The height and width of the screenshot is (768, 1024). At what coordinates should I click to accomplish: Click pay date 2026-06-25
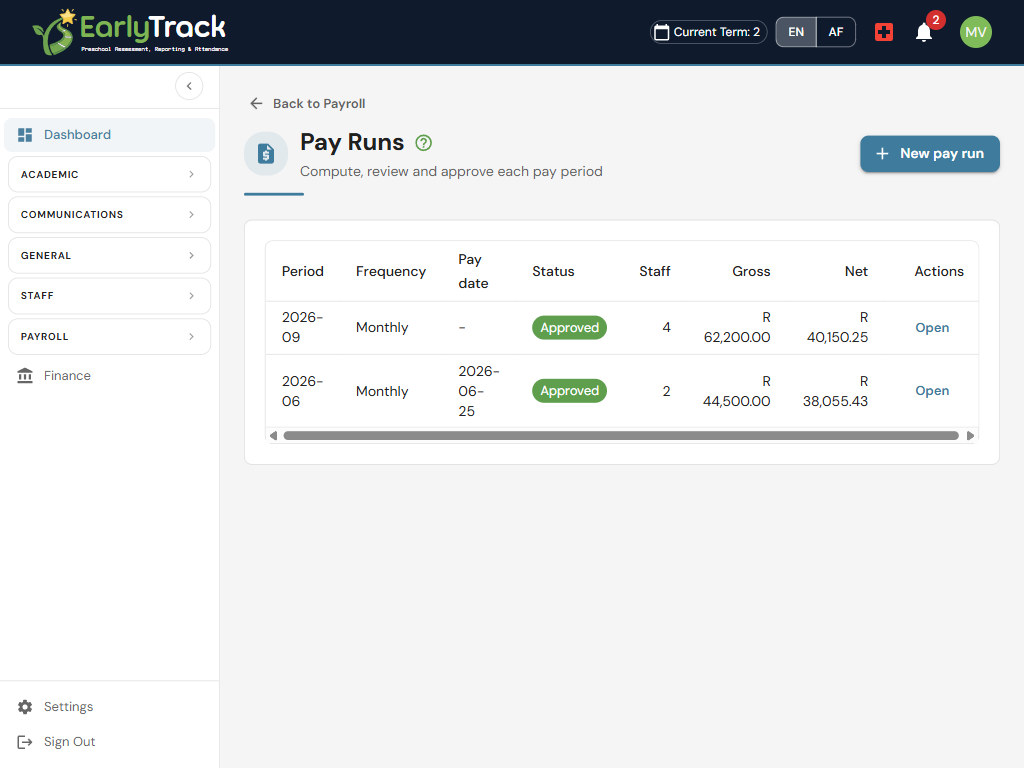[x=479, y=391]
